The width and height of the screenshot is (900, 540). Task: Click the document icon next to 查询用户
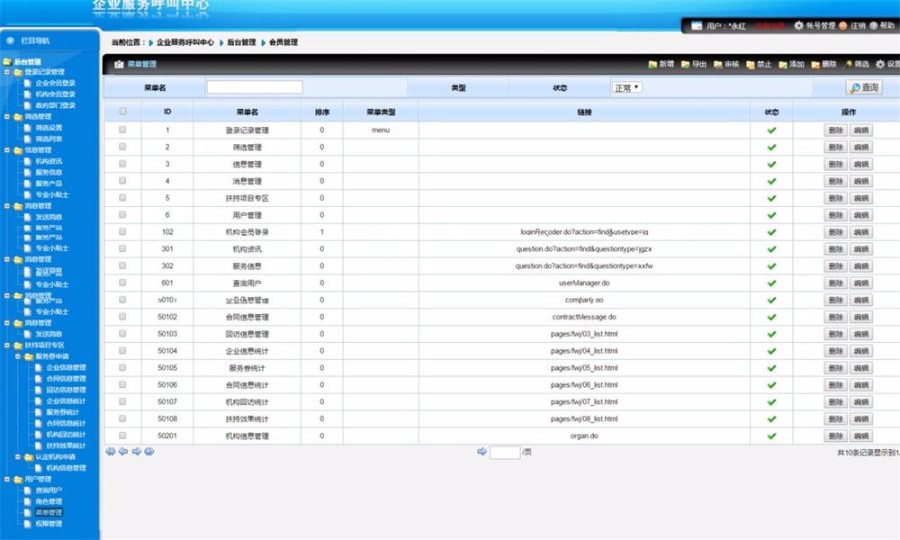pos(27,491)
